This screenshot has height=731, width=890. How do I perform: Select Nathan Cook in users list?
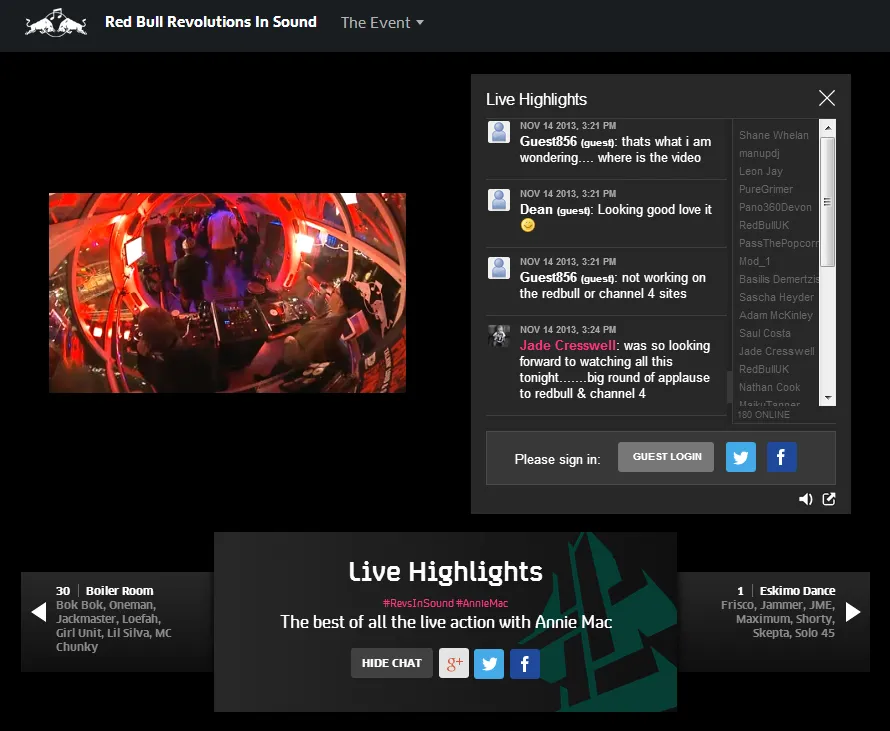pyautogui.click(x=770, y=387)
